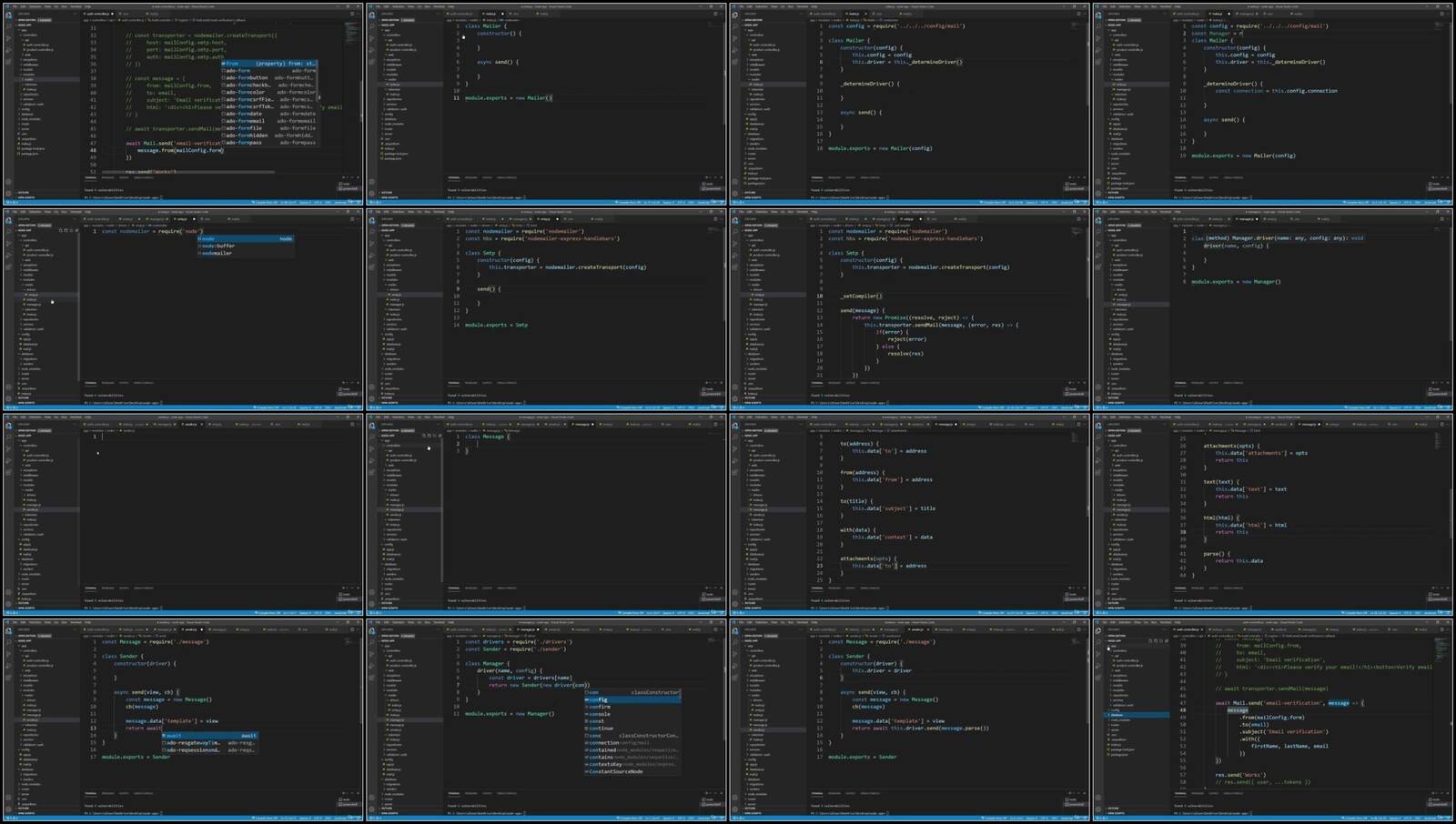Choose the ado-formemail snippet suggestion
Screen dimensions: 1456x824
coord(269,121)
